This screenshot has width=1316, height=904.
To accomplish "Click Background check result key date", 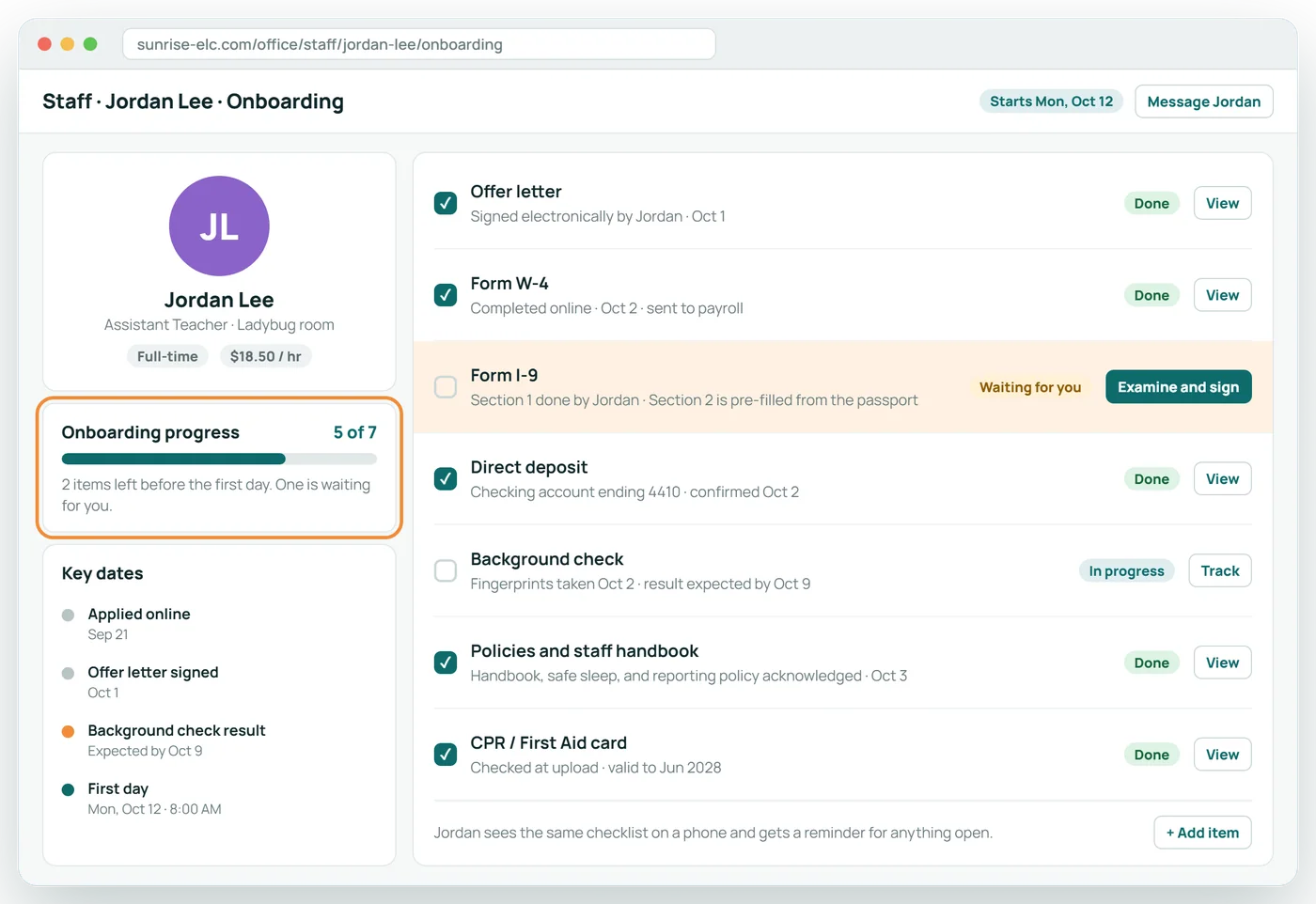I will 177,740.
